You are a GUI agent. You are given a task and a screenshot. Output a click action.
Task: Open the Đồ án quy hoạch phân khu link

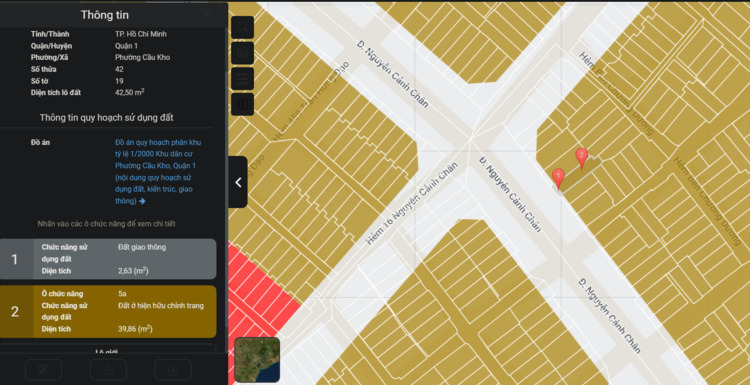[x=158, y=143]
